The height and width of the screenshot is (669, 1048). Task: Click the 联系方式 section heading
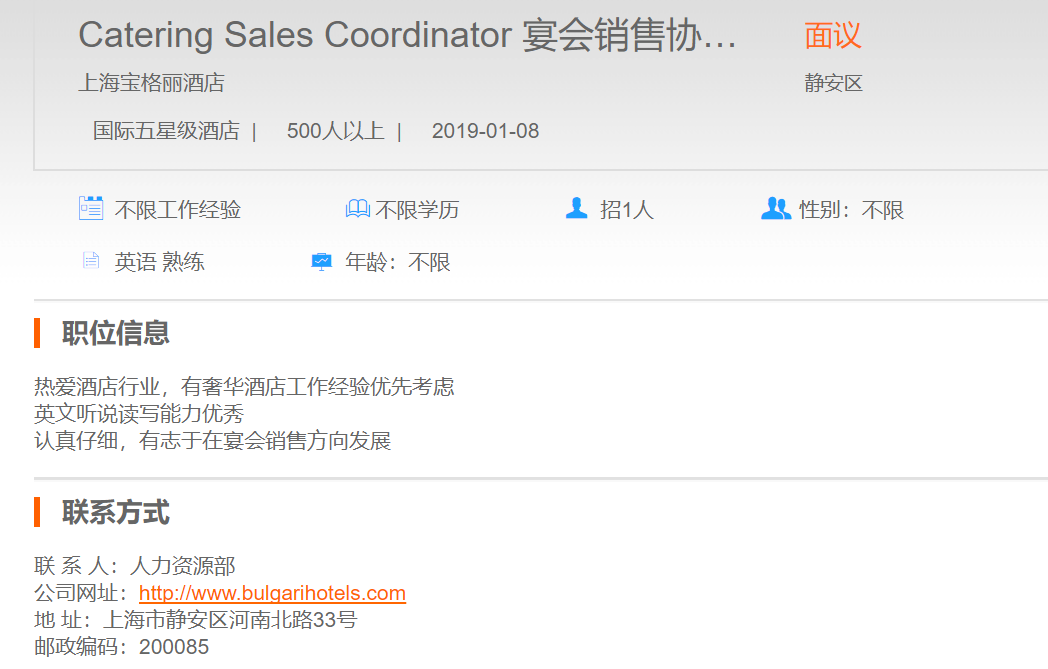115,513
